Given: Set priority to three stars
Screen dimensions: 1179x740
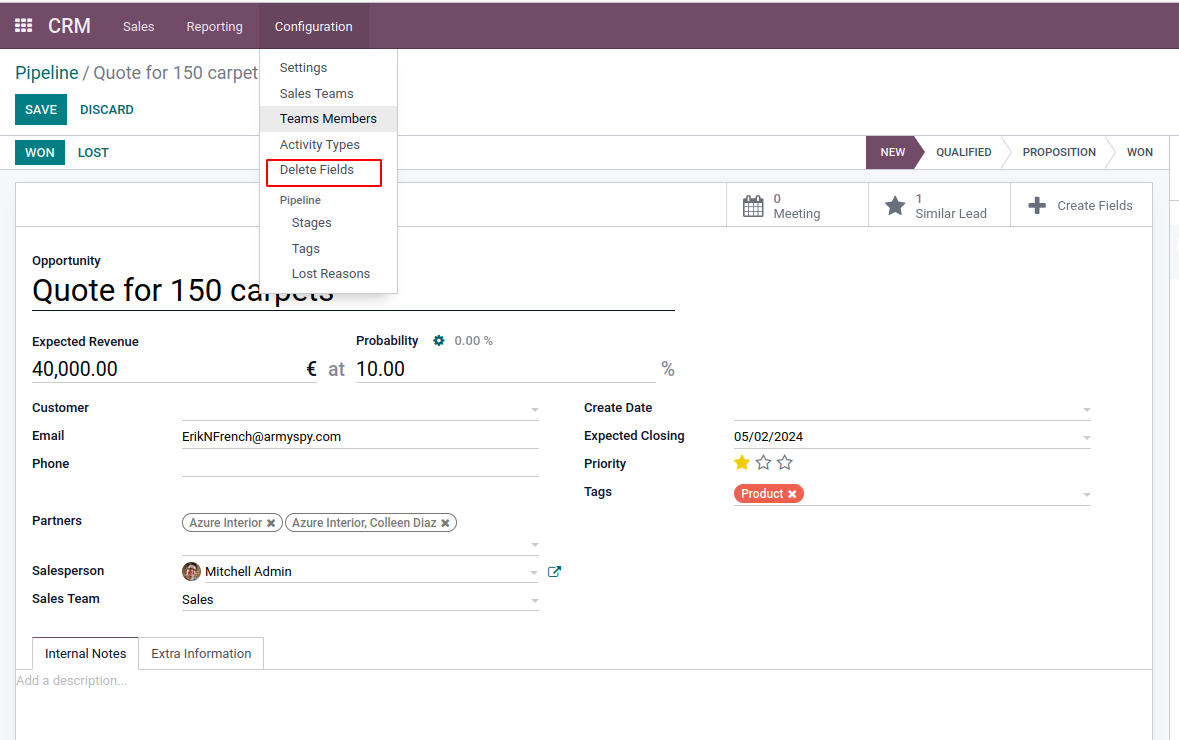Looking at the screenshot, I should (785, 463).
